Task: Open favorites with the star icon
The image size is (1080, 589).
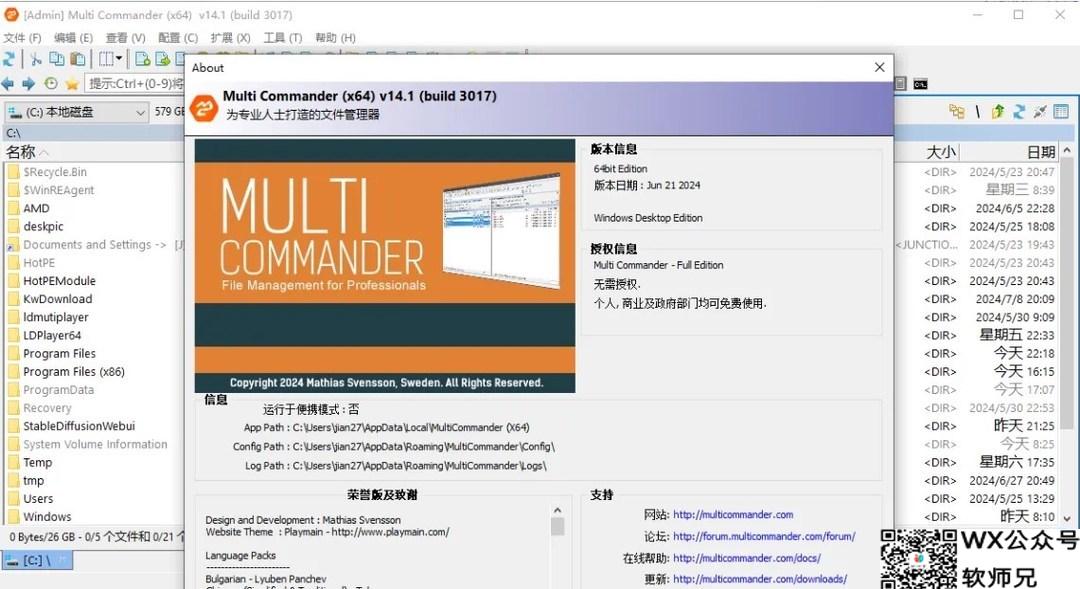Action: (x=72, y=84)
